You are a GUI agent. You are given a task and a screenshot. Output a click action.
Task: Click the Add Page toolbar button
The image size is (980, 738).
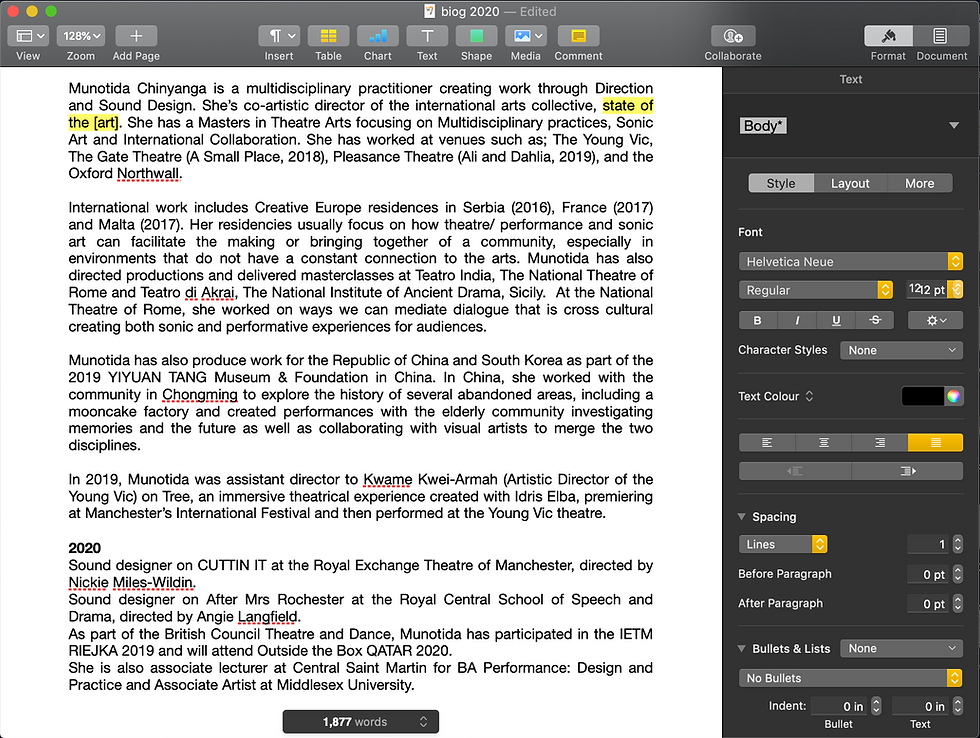tap(136, 36)
